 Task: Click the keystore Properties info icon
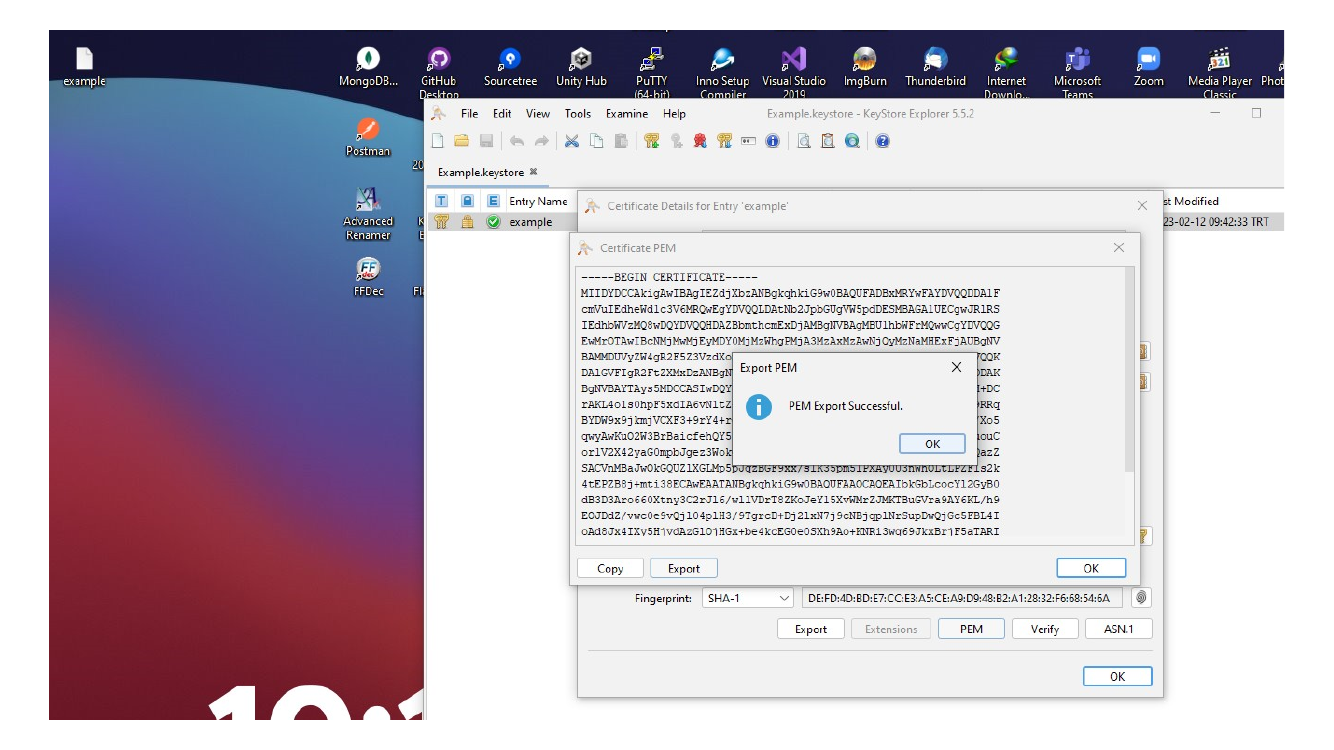[x=772, y=141]
